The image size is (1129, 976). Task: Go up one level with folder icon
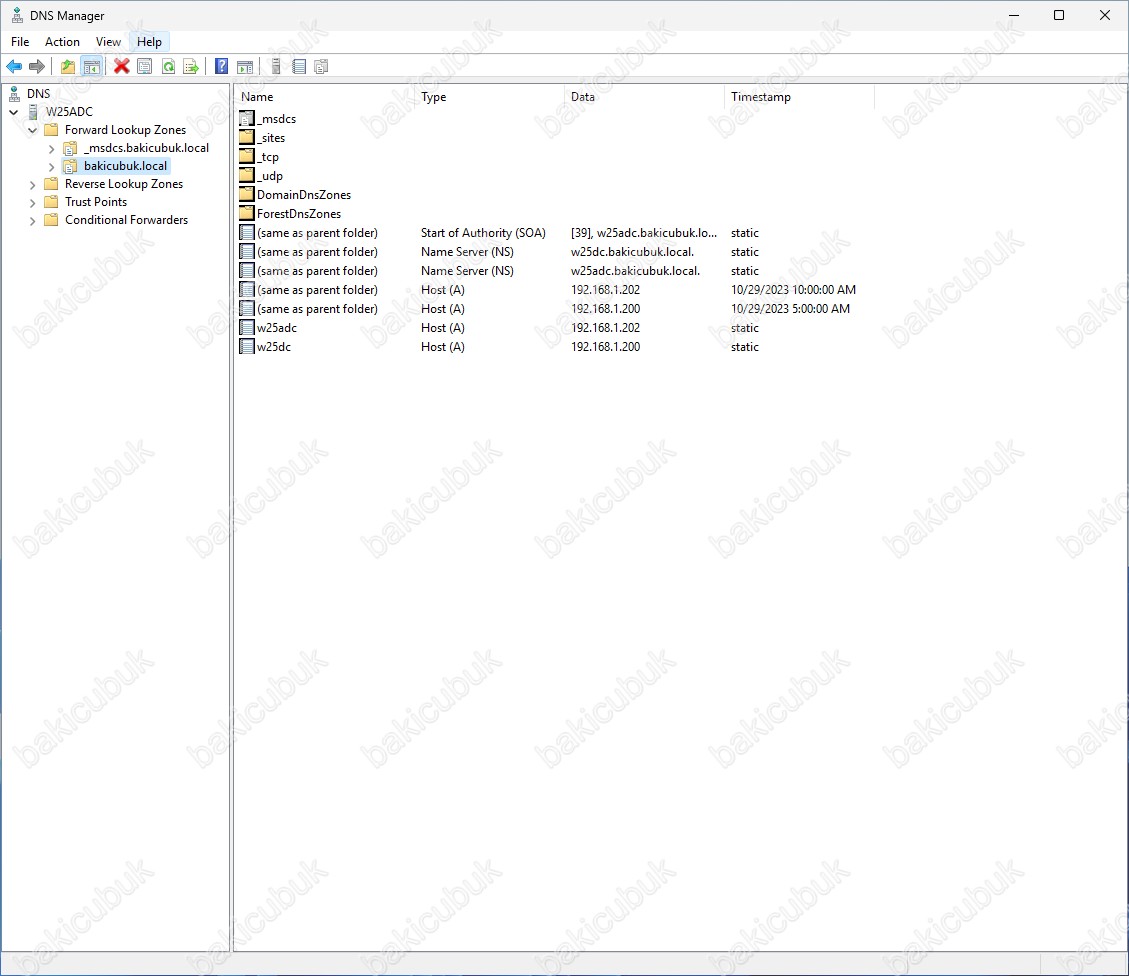click(x=68, y=67)
